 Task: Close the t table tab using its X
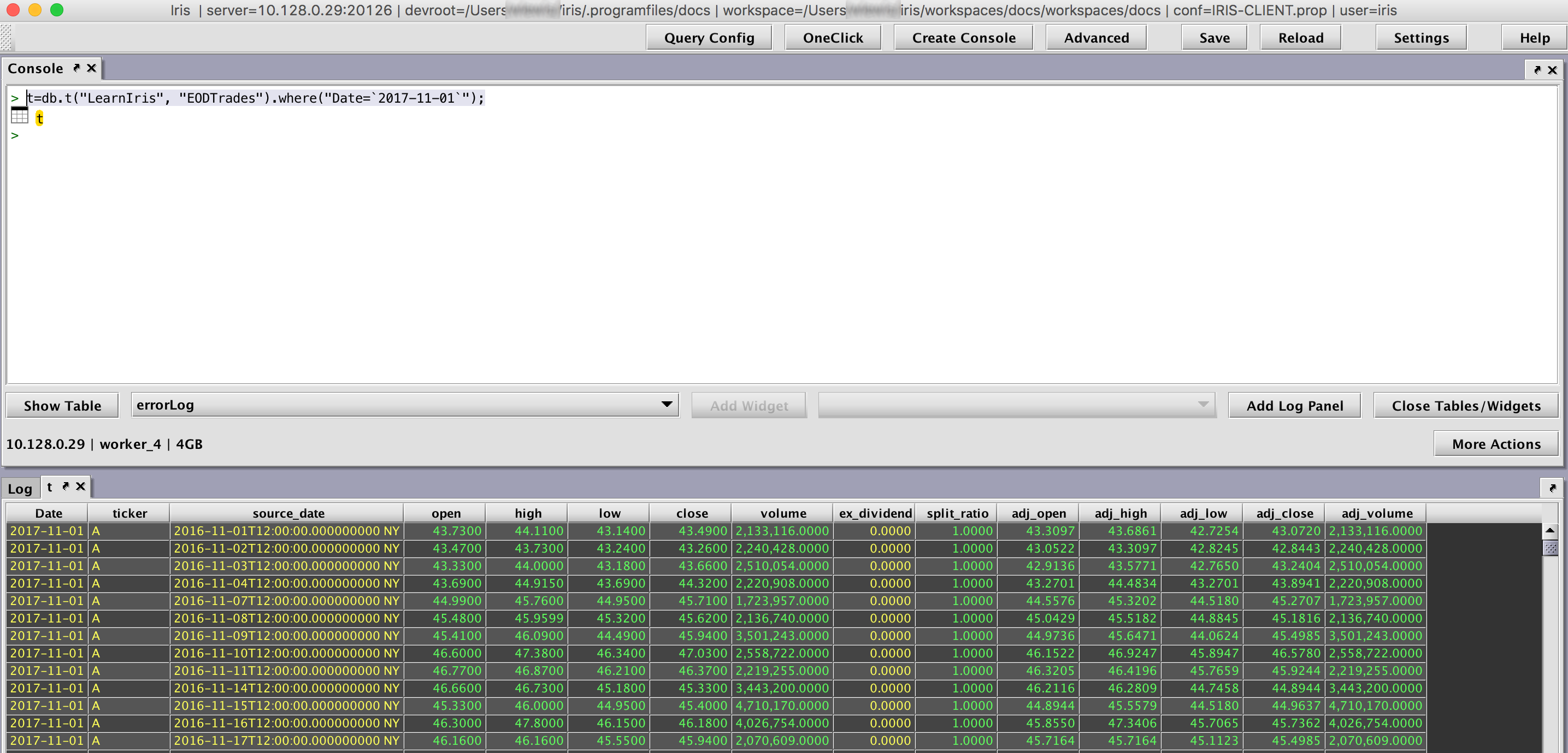(x=80, y=486)
